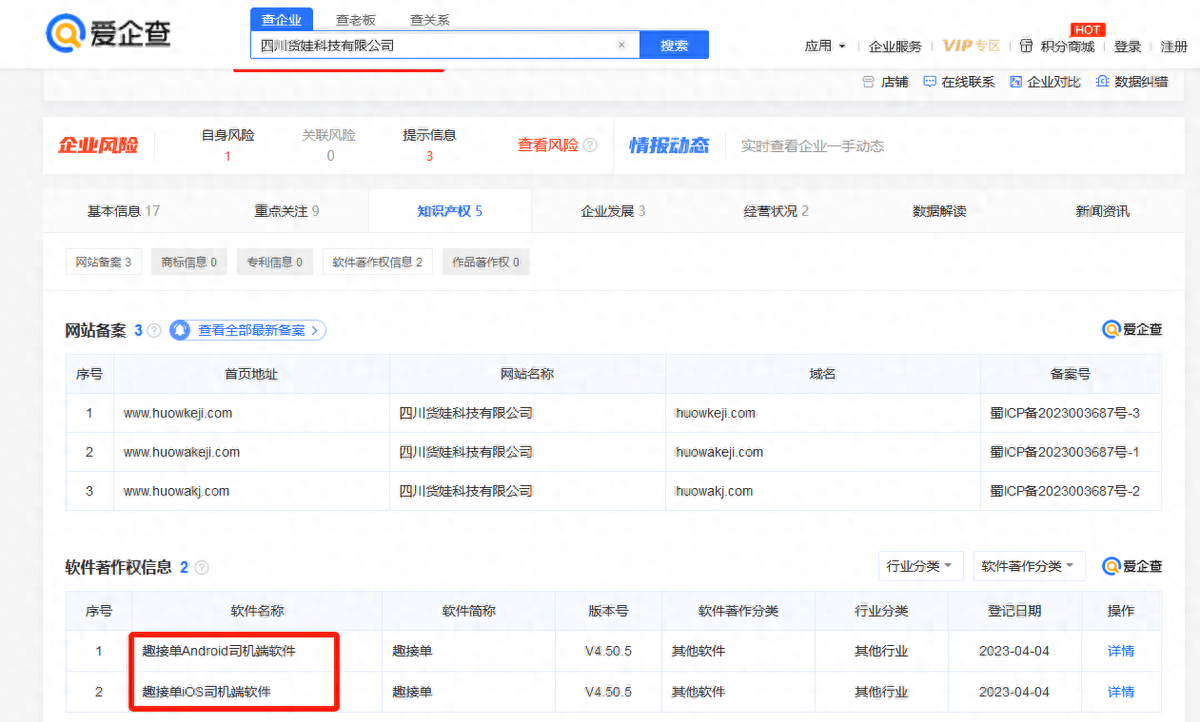
Task: Select 商标信息 0 sub-filter
Action: tap(190, 262)
